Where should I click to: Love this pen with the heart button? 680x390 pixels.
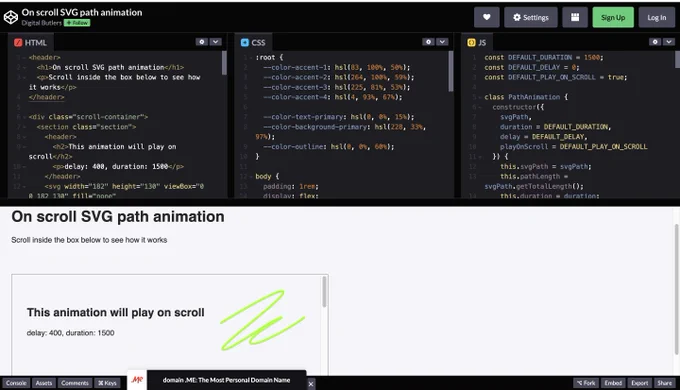coord(487,17)
